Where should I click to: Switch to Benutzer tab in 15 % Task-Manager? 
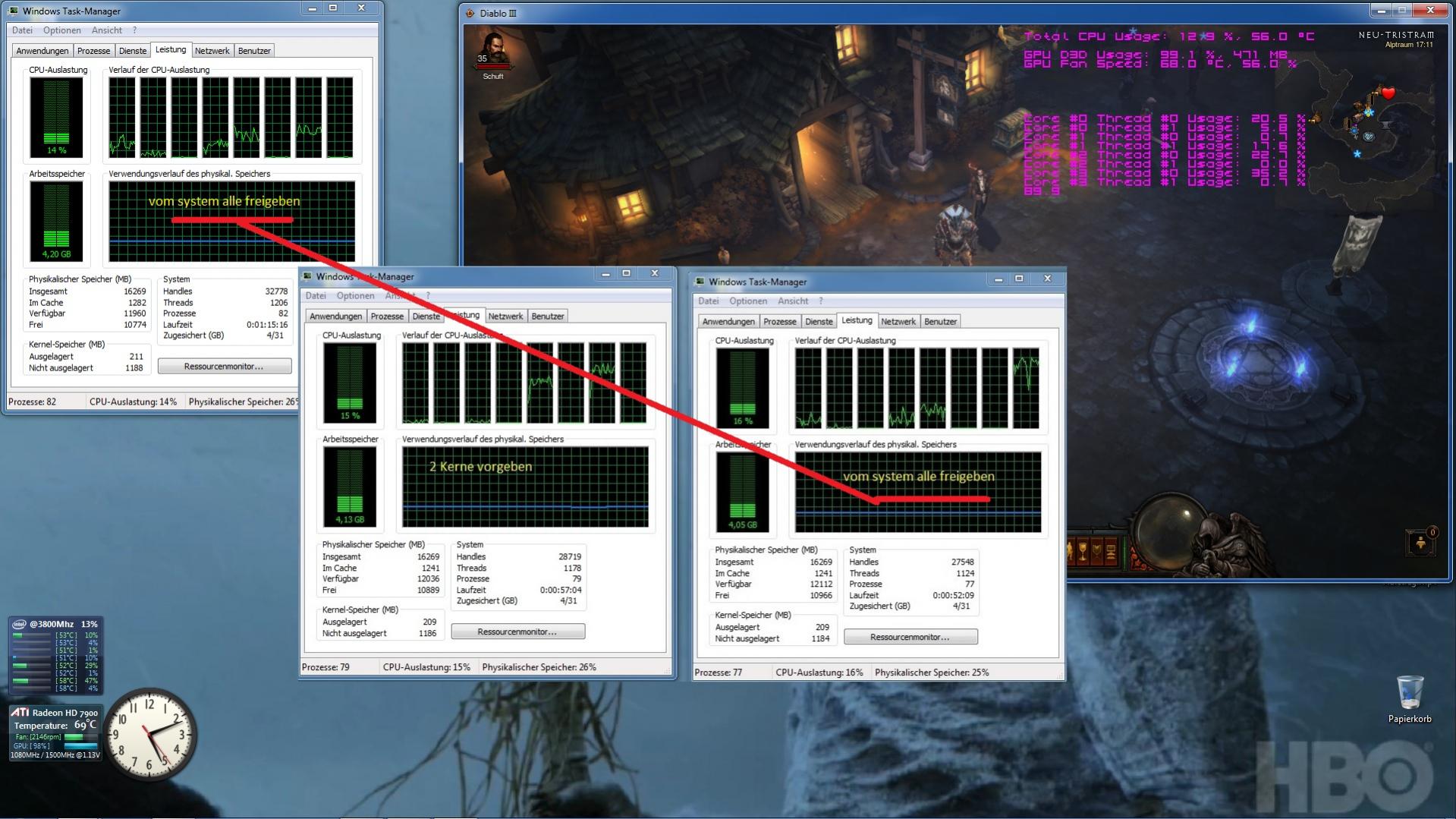[x=548, y=317]
